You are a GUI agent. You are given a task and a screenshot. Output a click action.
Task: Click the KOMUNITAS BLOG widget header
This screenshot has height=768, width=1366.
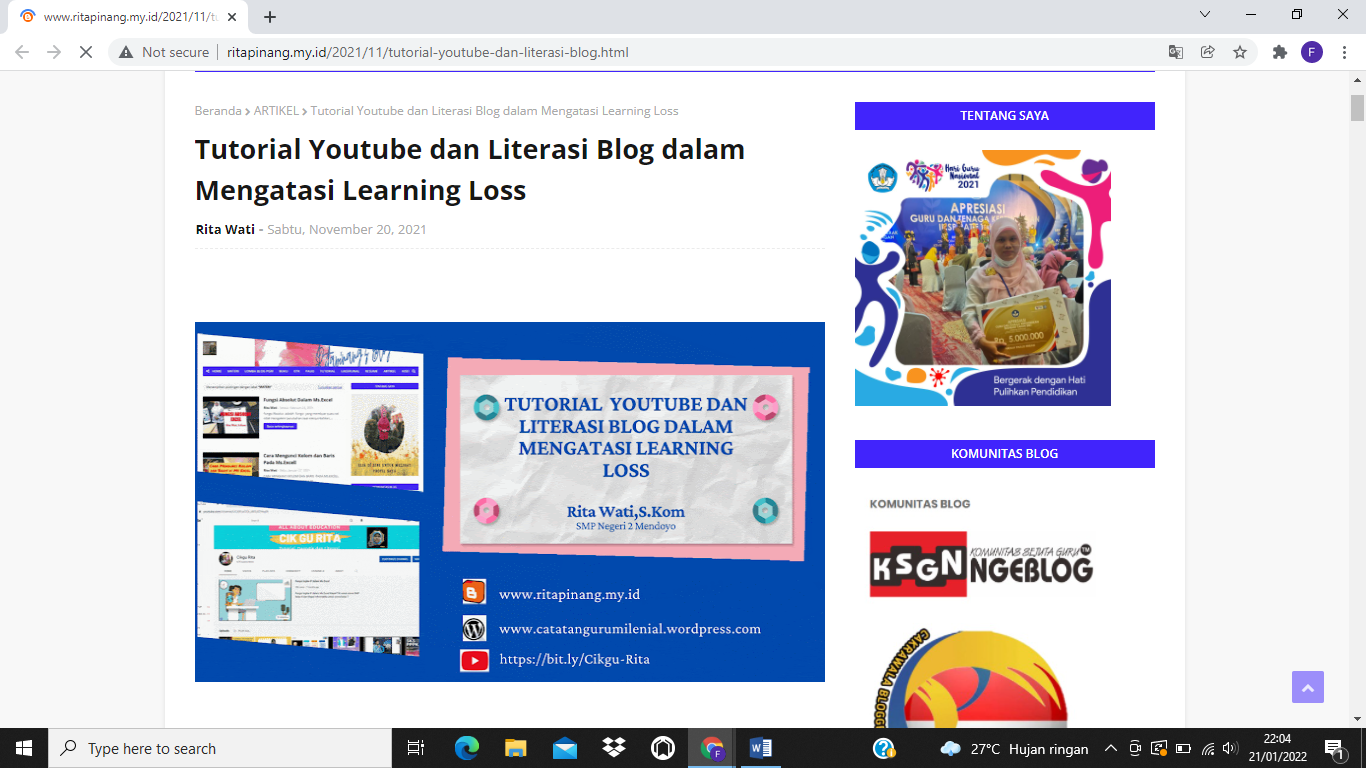pyautogui.click(x=1005, y=454)
